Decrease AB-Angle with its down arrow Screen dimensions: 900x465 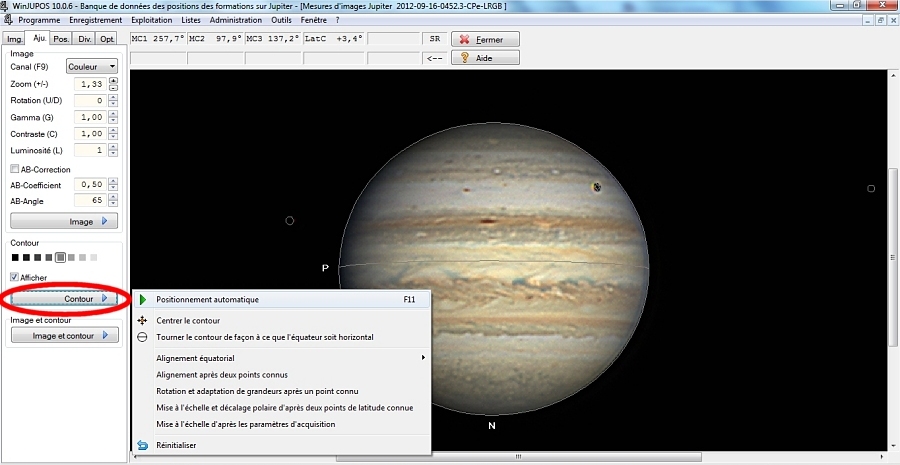tap(113, 204)
